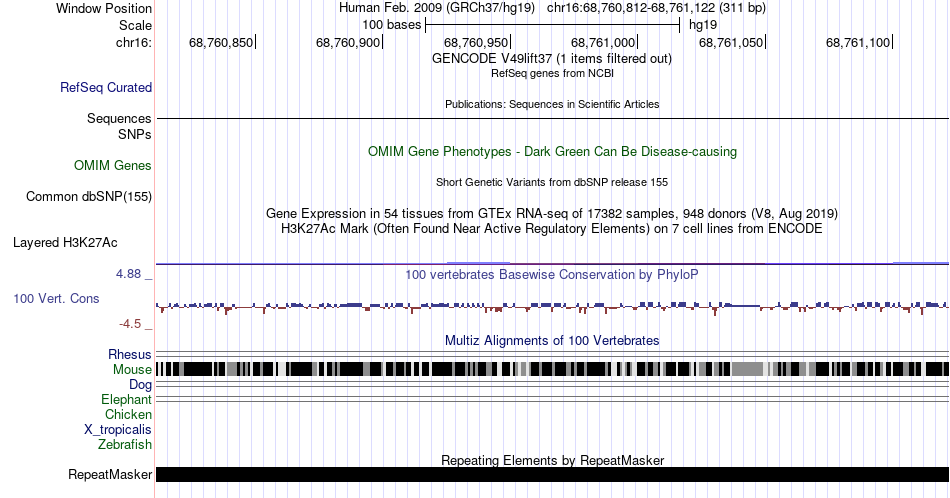The image size is (950, 498).
Task: Click Publications: Sequences in Scientific Articles title
Action: pos(552,104)
